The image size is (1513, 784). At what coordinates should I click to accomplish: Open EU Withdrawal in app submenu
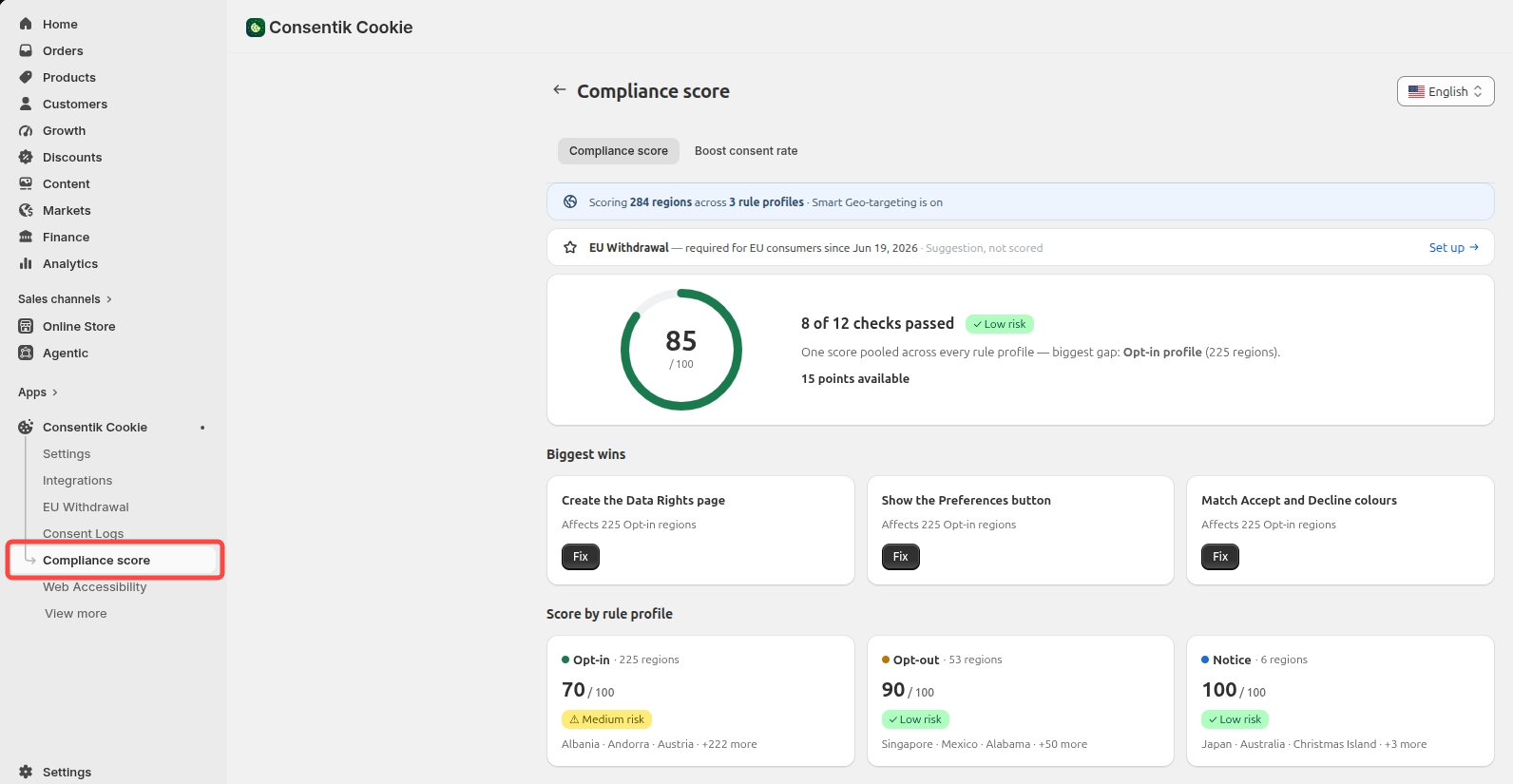click(86, 507)
